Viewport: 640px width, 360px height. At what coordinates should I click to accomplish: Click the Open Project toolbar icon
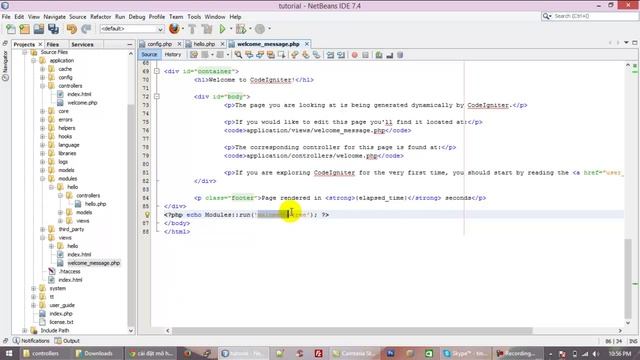click(x=39, y=29)
